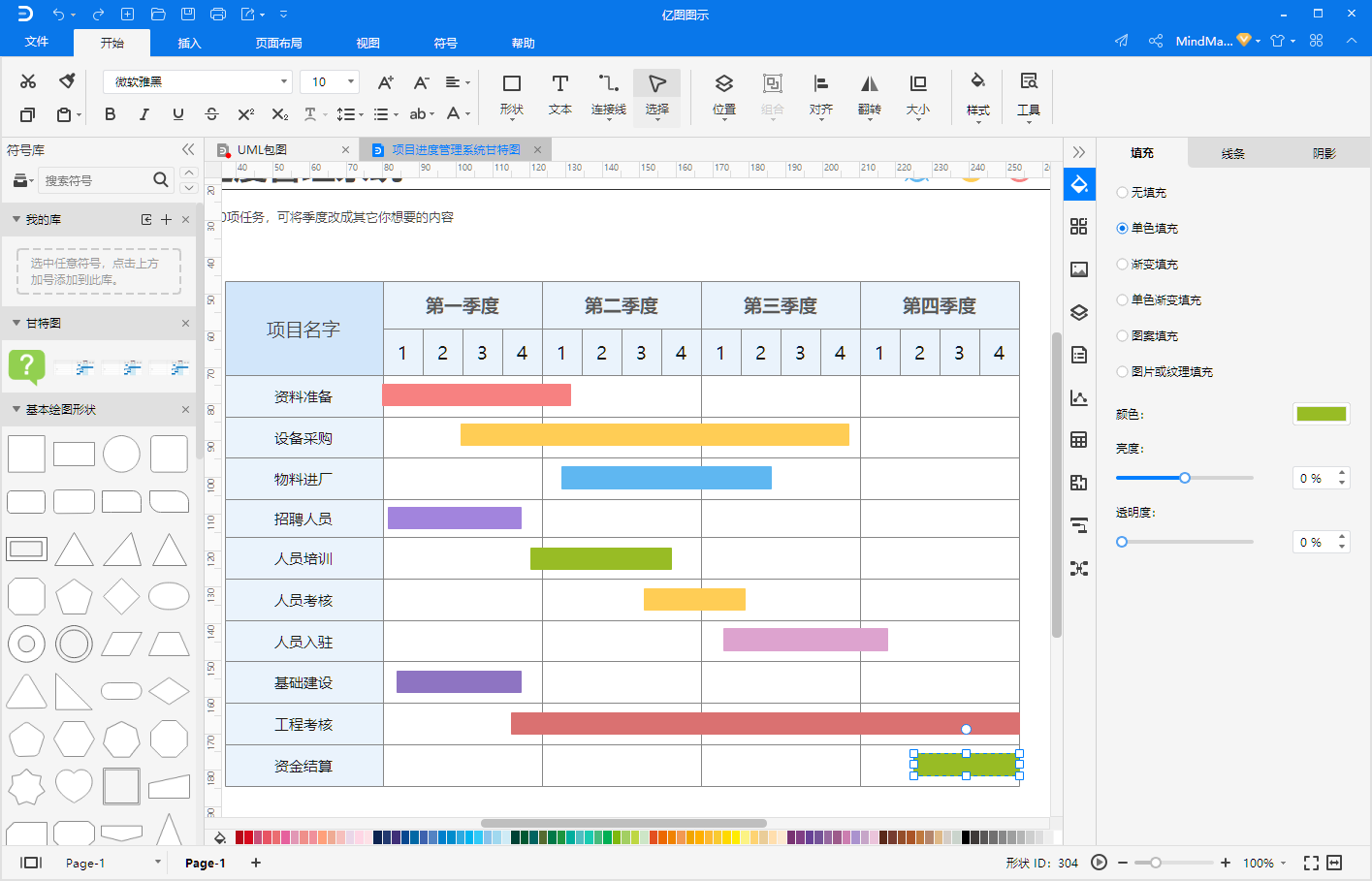1372x881 pixels.
Task: Toggle Italic formatting
Action: pos(144,114)
